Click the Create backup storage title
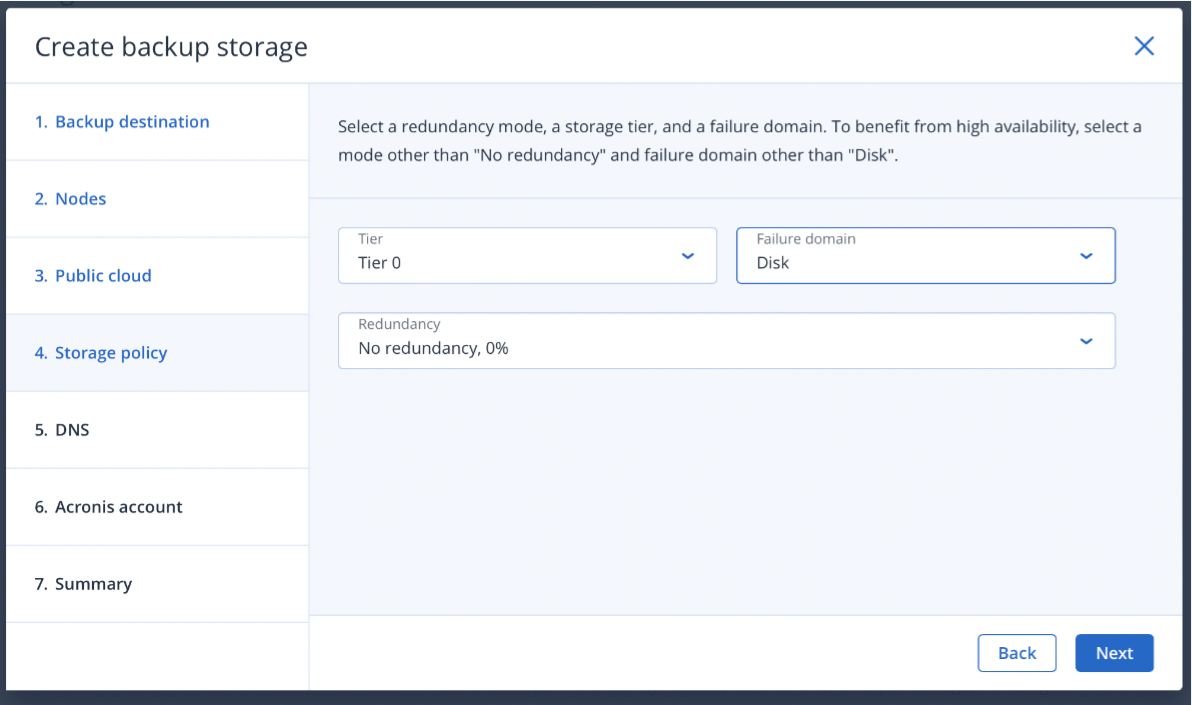This screenshot has height=705, width=1192. pyautogui.click(x=171, y=47)
